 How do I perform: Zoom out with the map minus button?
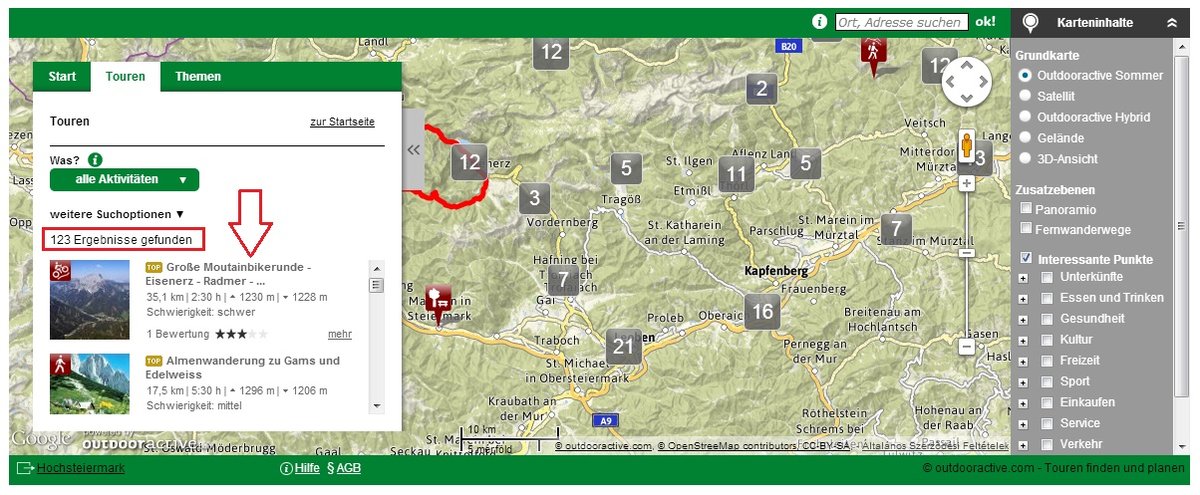click(966, 347)
